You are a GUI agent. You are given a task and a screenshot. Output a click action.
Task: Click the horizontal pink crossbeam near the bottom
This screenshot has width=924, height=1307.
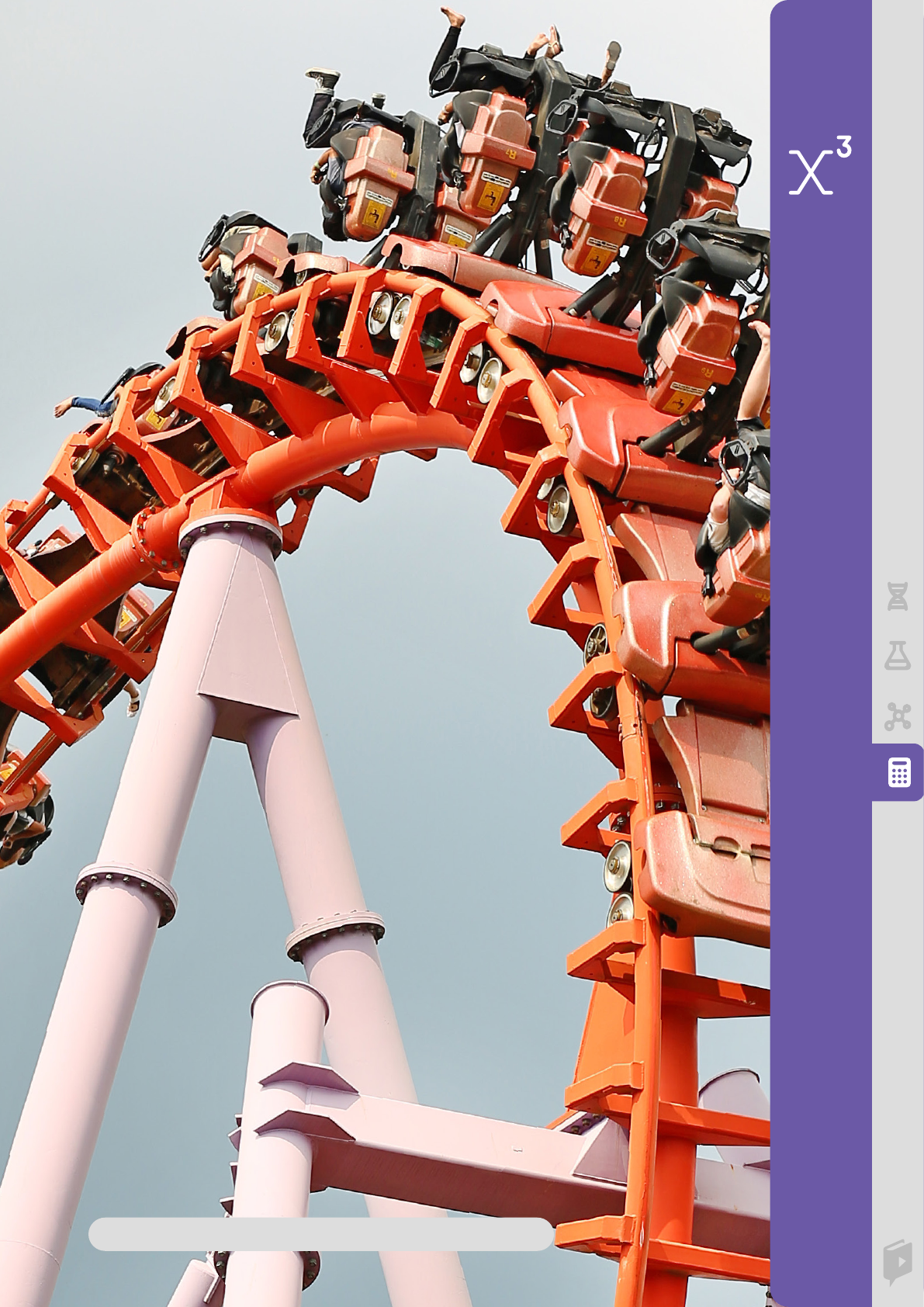click(x=465, y=1149)
